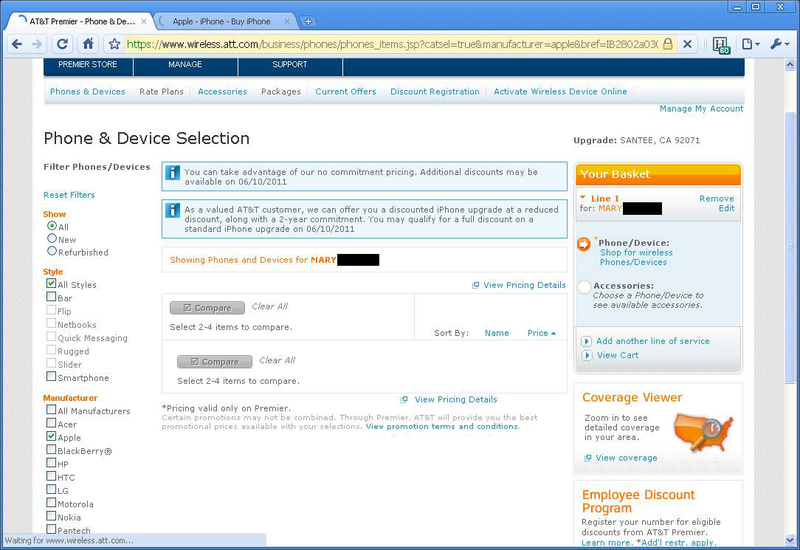Check the All Manufacturers checkbox

pyautogui.click(x=51, y=409)
